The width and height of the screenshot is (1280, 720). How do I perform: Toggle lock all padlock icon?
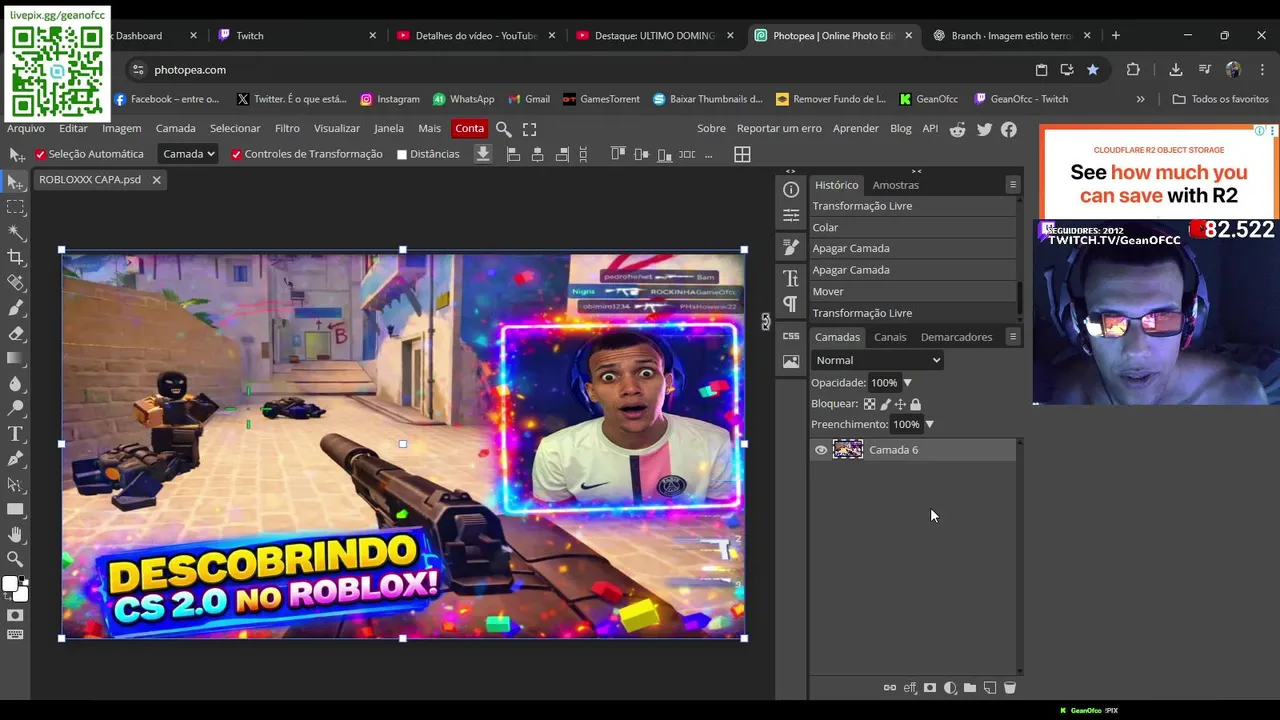pos(915,404)
